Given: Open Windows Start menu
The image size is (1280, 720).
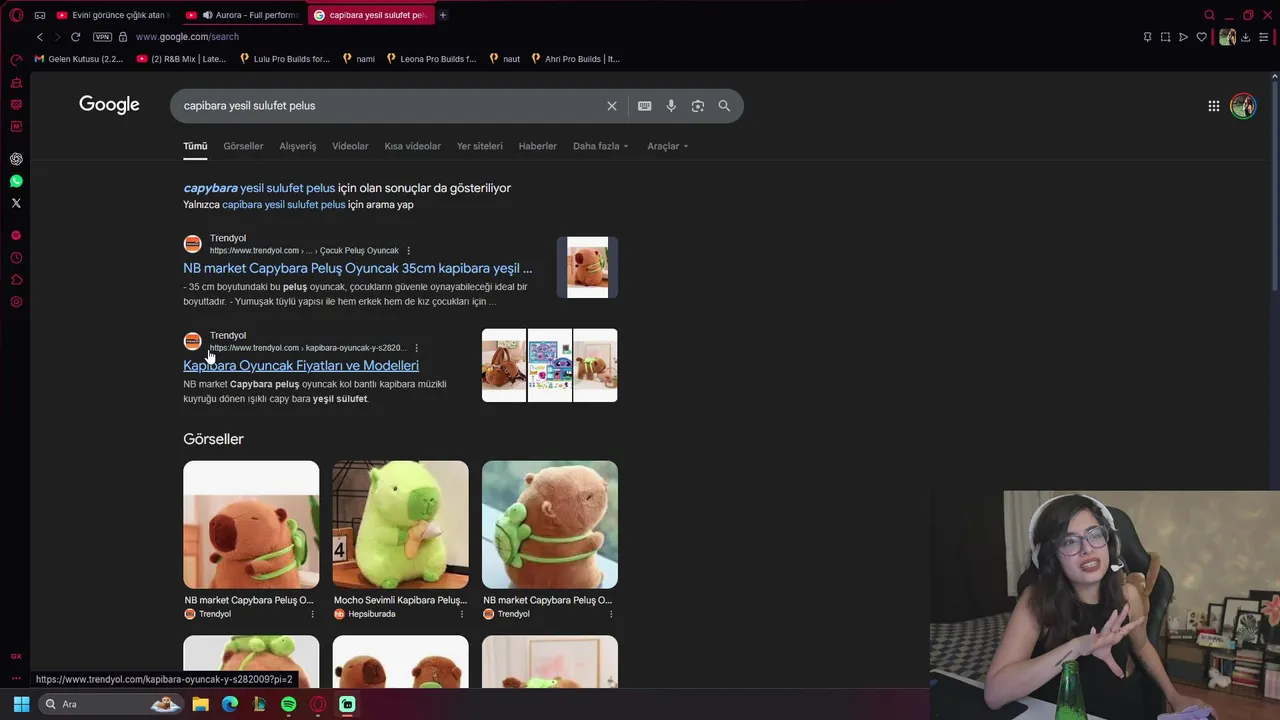Looking at the screenshot, I should pos(21,704).
